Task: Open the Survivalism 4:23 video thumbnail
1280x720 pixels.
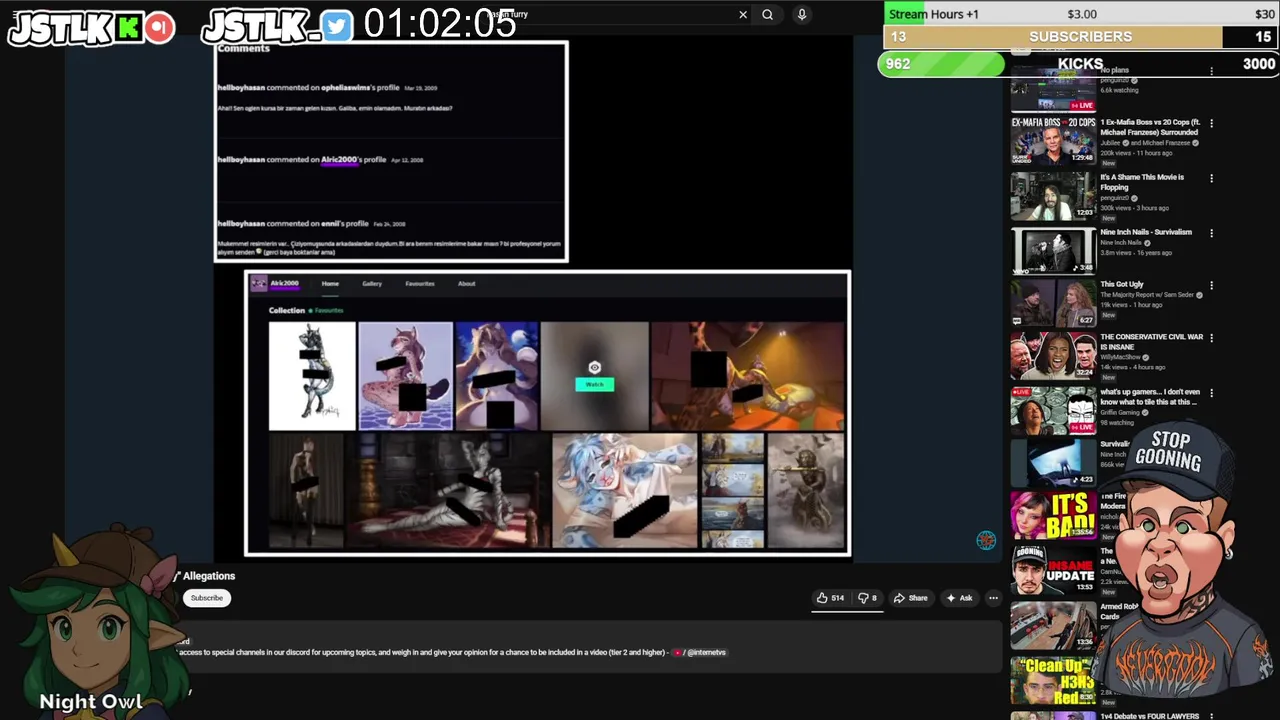Action: pyautogui.click(x=1053, y=462)
